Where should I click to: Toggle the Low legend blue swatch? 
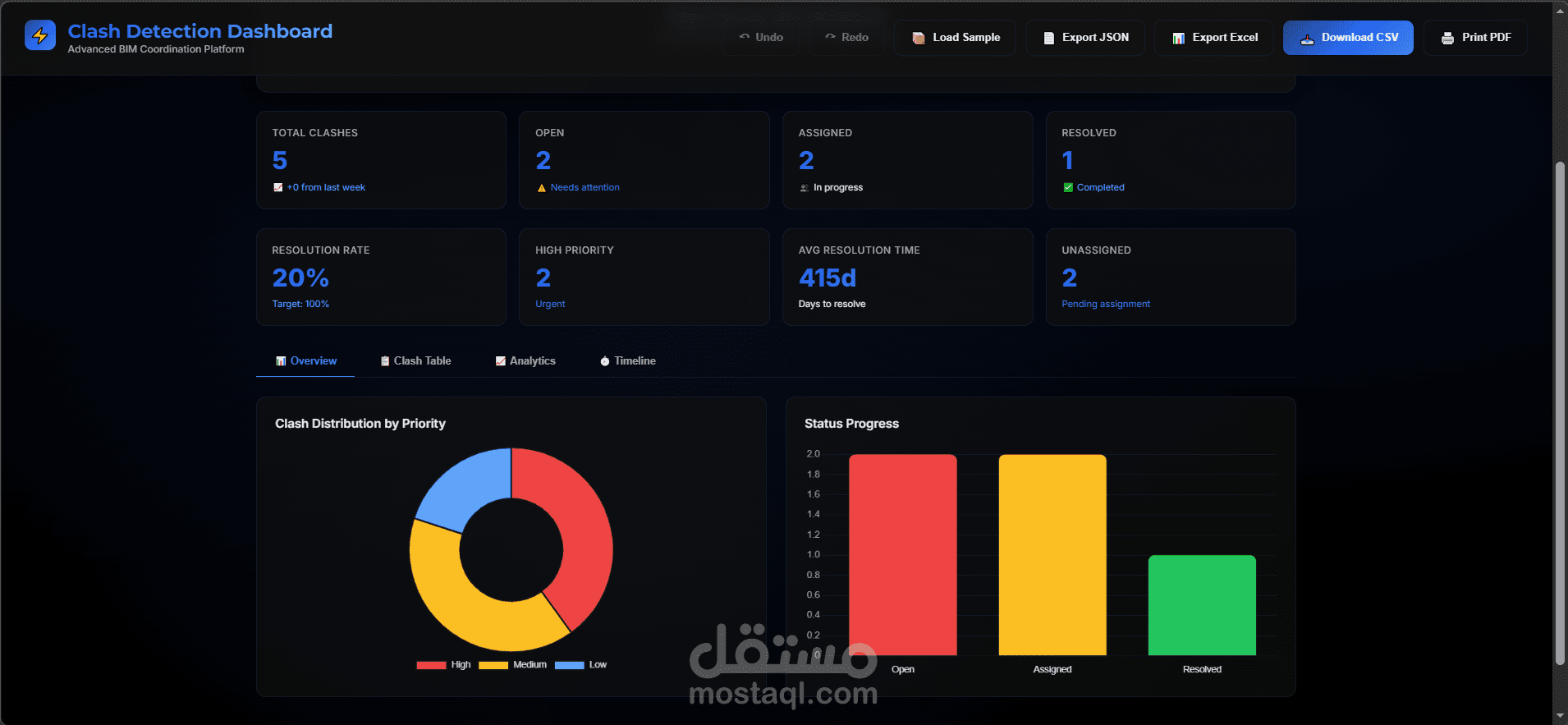(570, 665)
